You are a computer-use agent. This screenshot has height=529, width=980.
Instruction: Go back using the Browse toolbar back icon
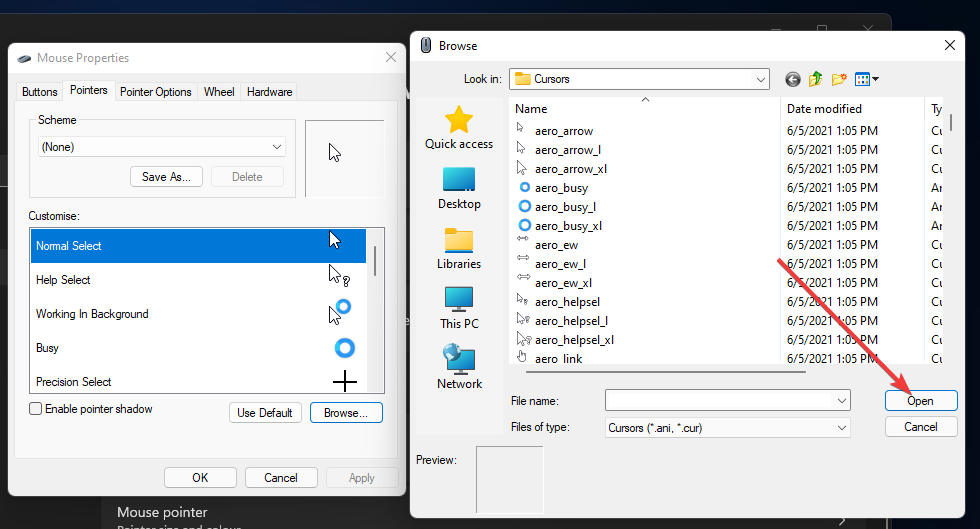click(792, 79)
